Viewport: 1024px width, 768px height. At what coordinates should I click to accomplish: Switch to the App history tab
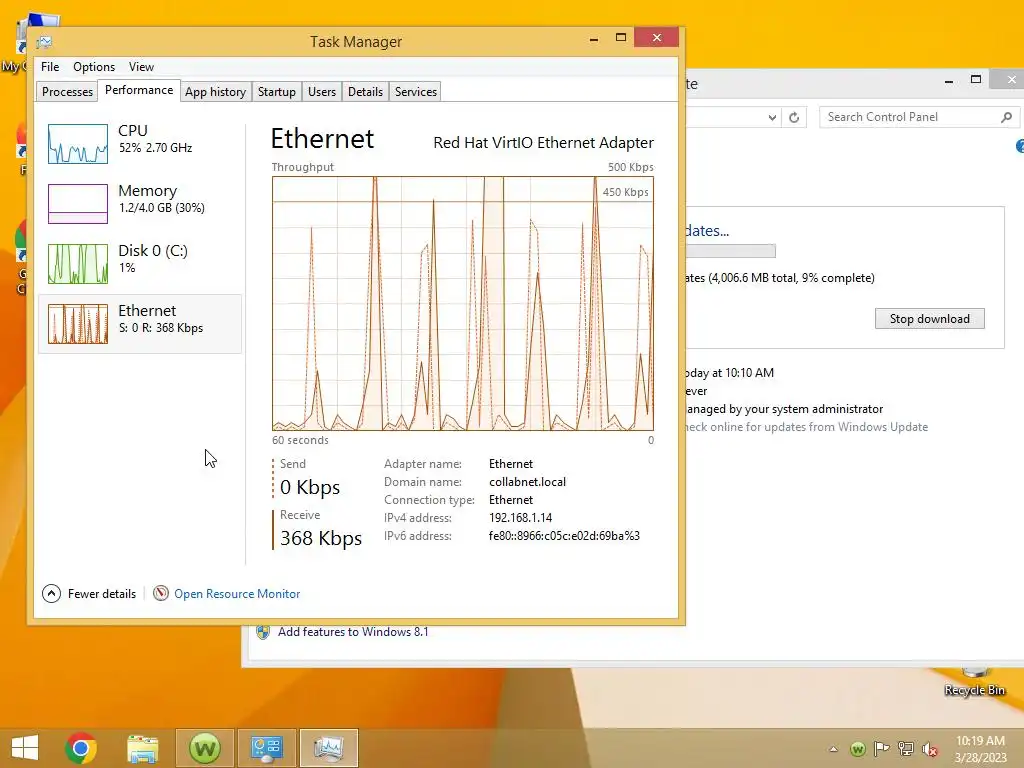pyautogui.click(x=216, y=91)
